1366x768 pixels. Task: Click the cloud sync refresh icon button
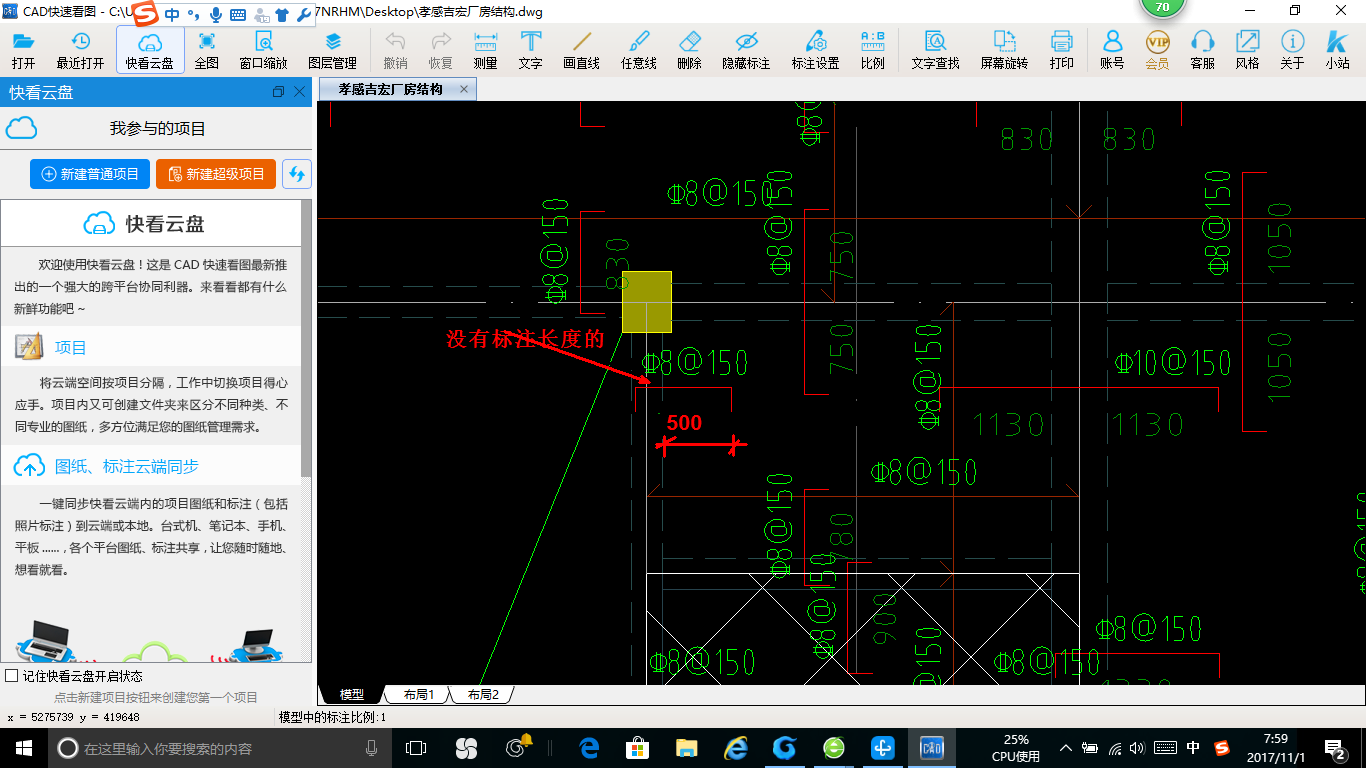(x=297, y=174)
